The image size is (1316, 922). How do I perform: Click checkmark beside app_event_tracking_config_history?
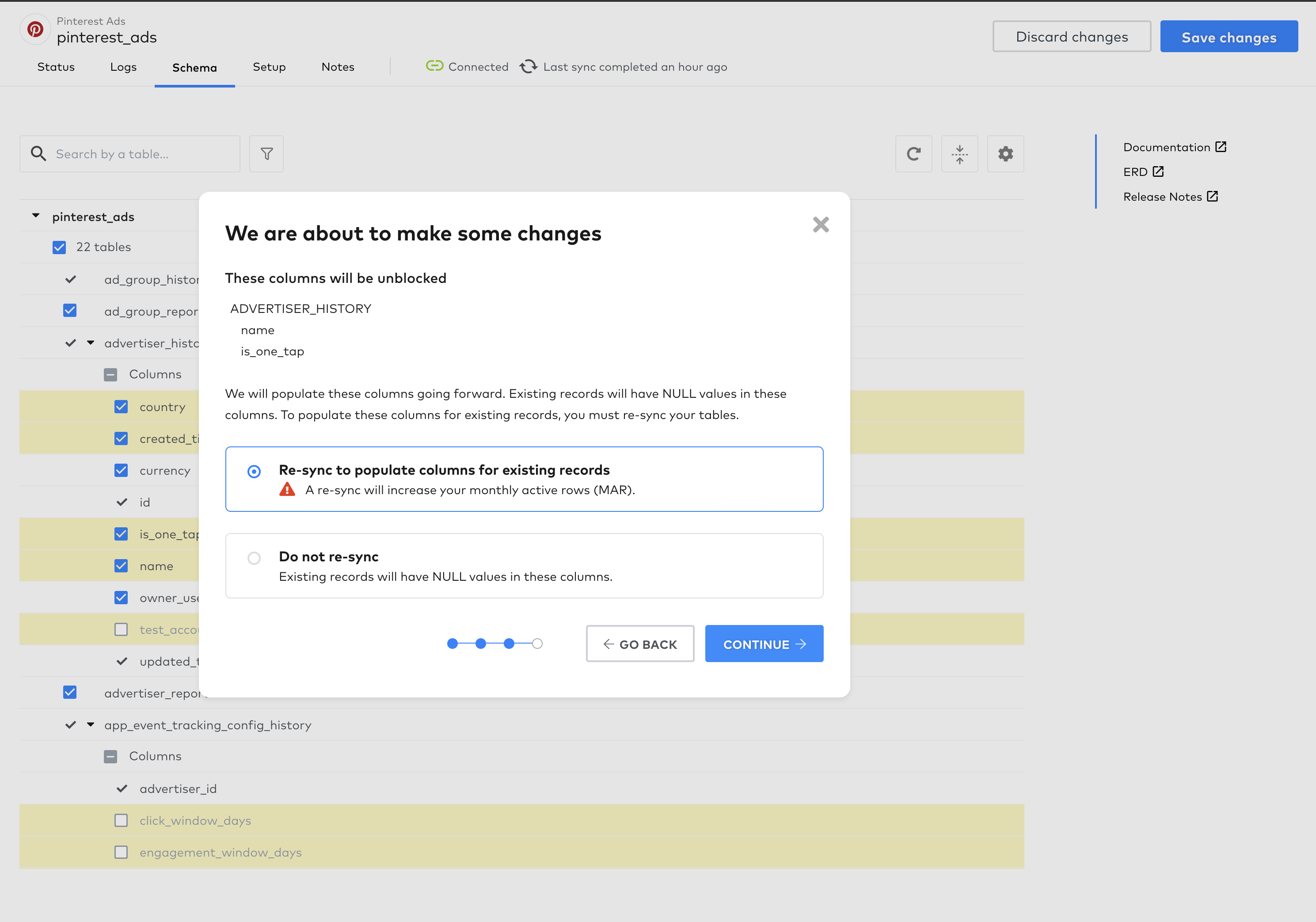tap(71, 725)
